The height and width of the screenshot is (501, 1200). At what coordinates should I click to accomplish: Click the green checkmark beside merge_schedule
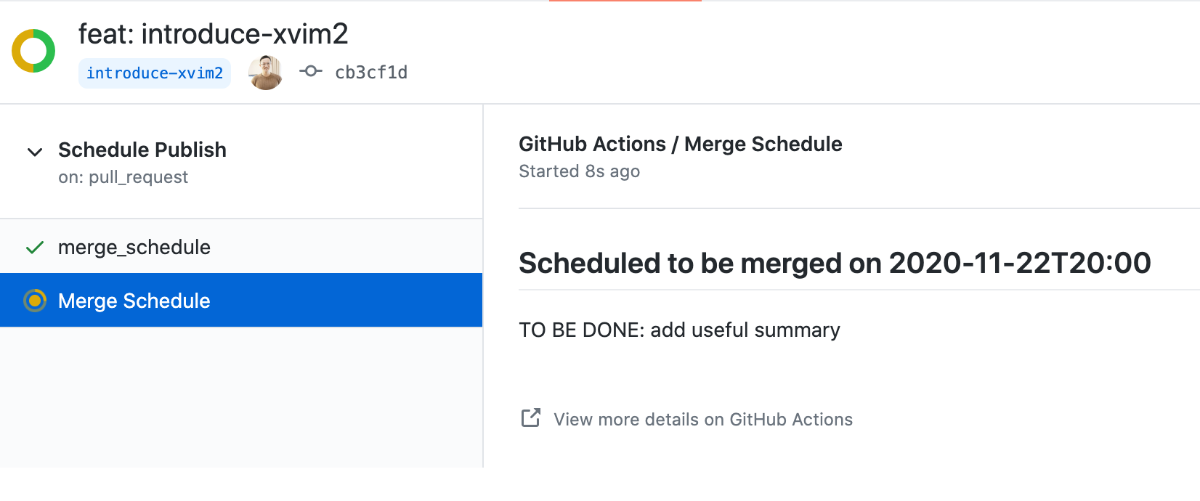pyautogui.click(x=35, y=247)
